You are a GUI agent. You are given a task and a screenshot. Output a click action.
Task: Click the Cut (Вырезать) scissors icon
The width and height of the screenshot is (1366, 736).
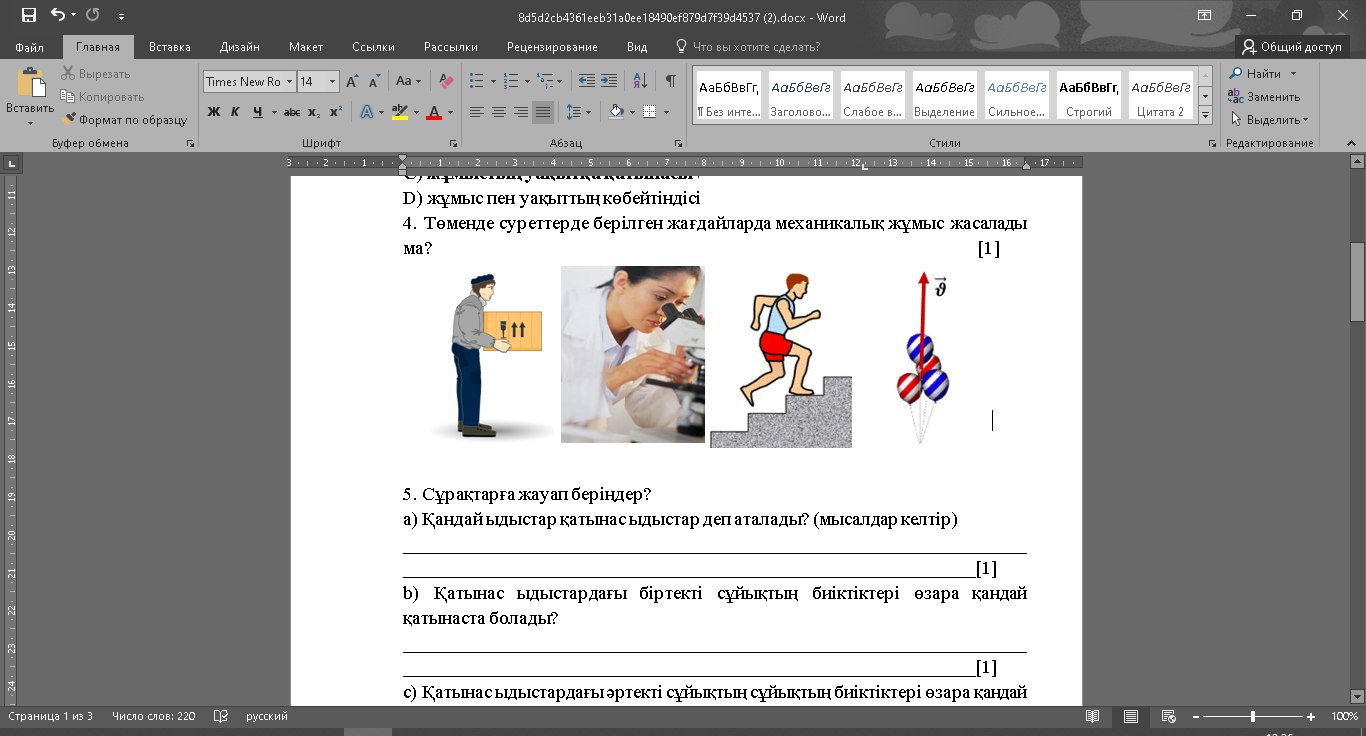pyautogui.click(x=68, y=74)
